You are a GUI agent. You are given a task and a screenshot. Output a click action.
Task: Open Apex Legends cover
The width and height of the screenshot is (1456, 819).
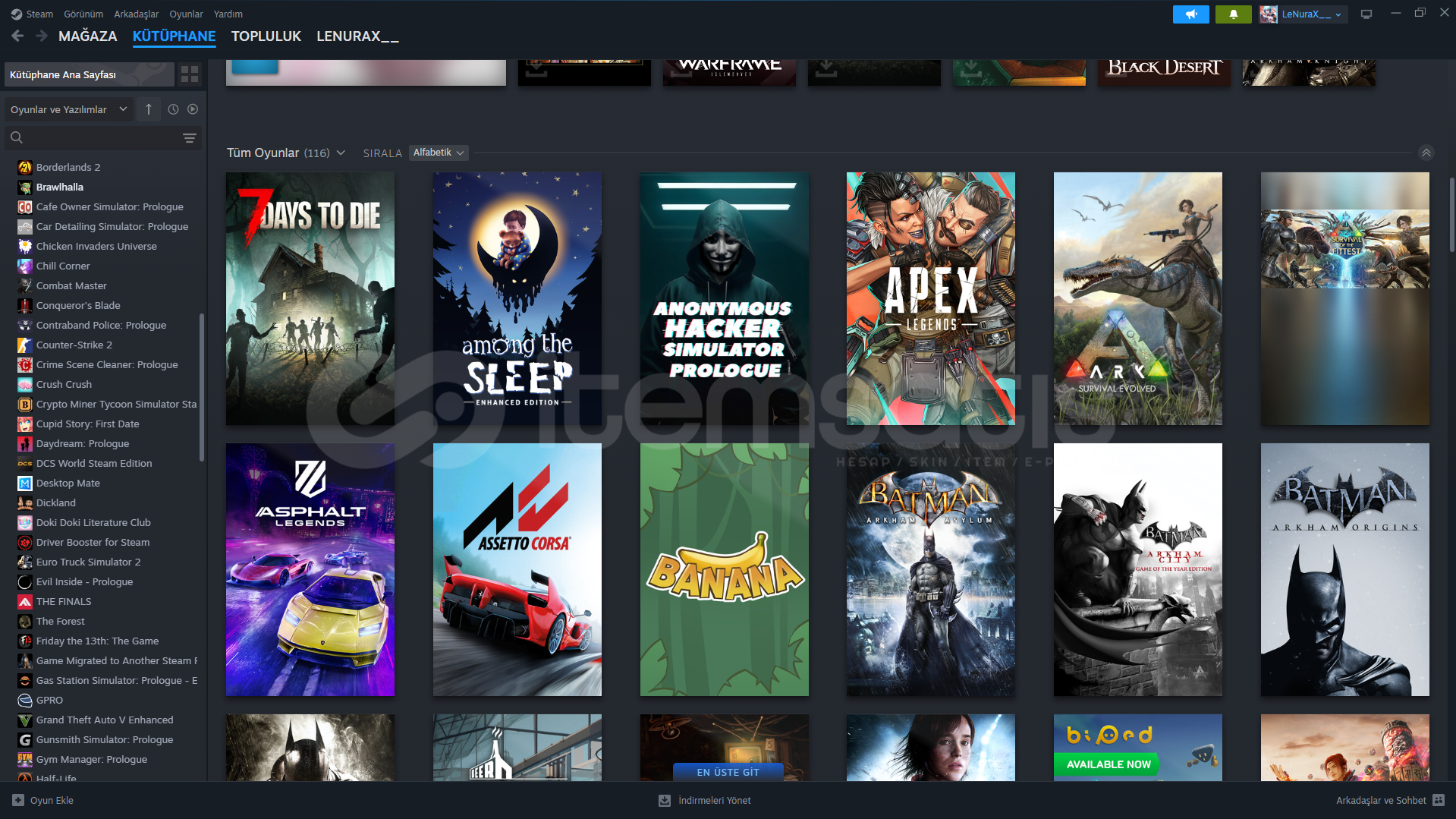[x=931, y=298]
